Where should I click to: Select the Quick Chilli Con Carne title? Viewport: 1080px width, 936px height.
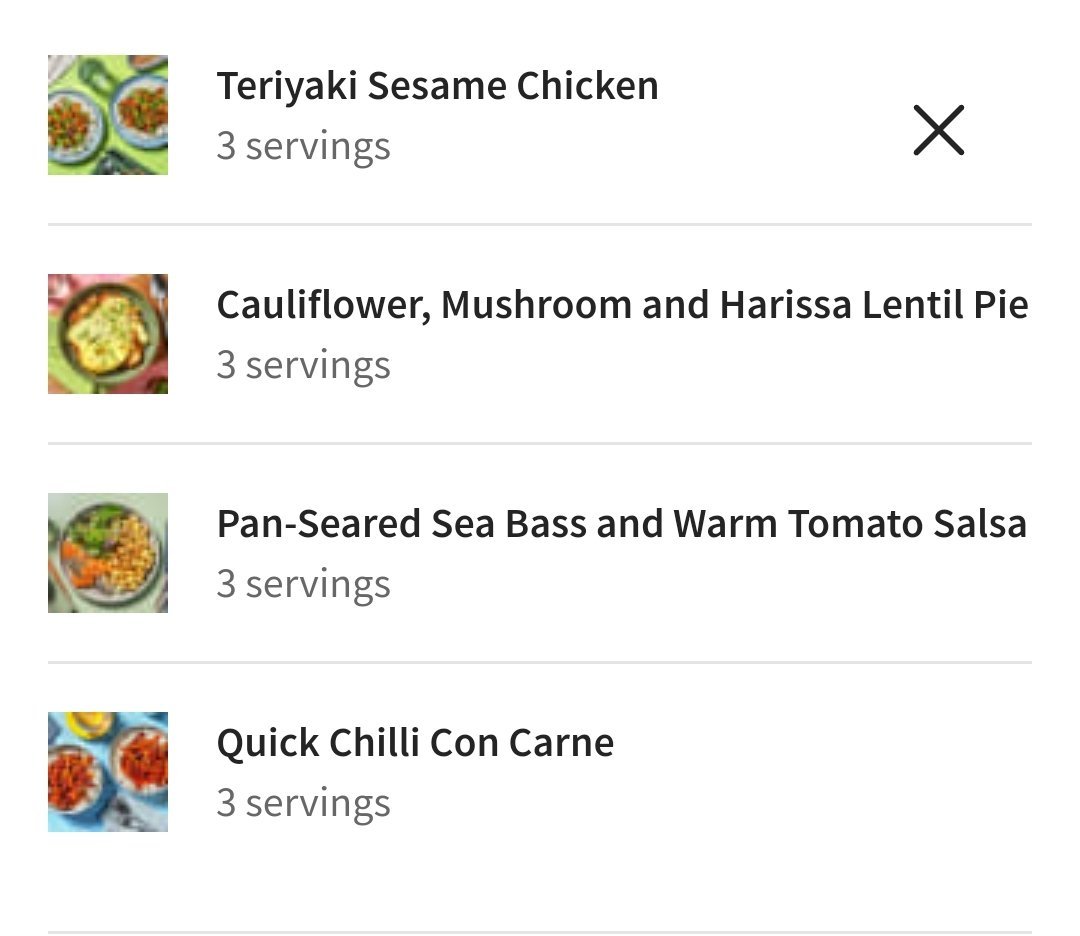pyautogui.click(x=415, y=743)
